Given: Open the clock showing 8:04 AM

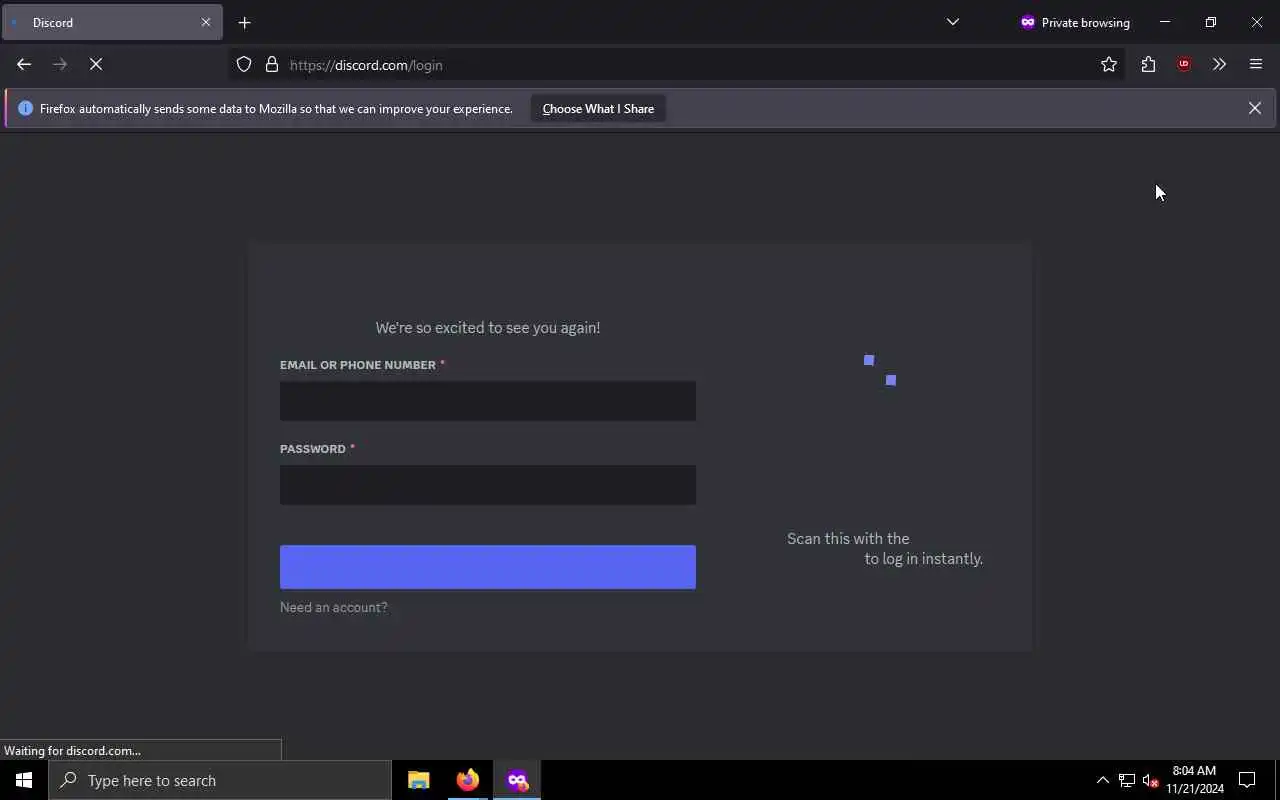Looking at the screenshot, I should pos(1195,780).
